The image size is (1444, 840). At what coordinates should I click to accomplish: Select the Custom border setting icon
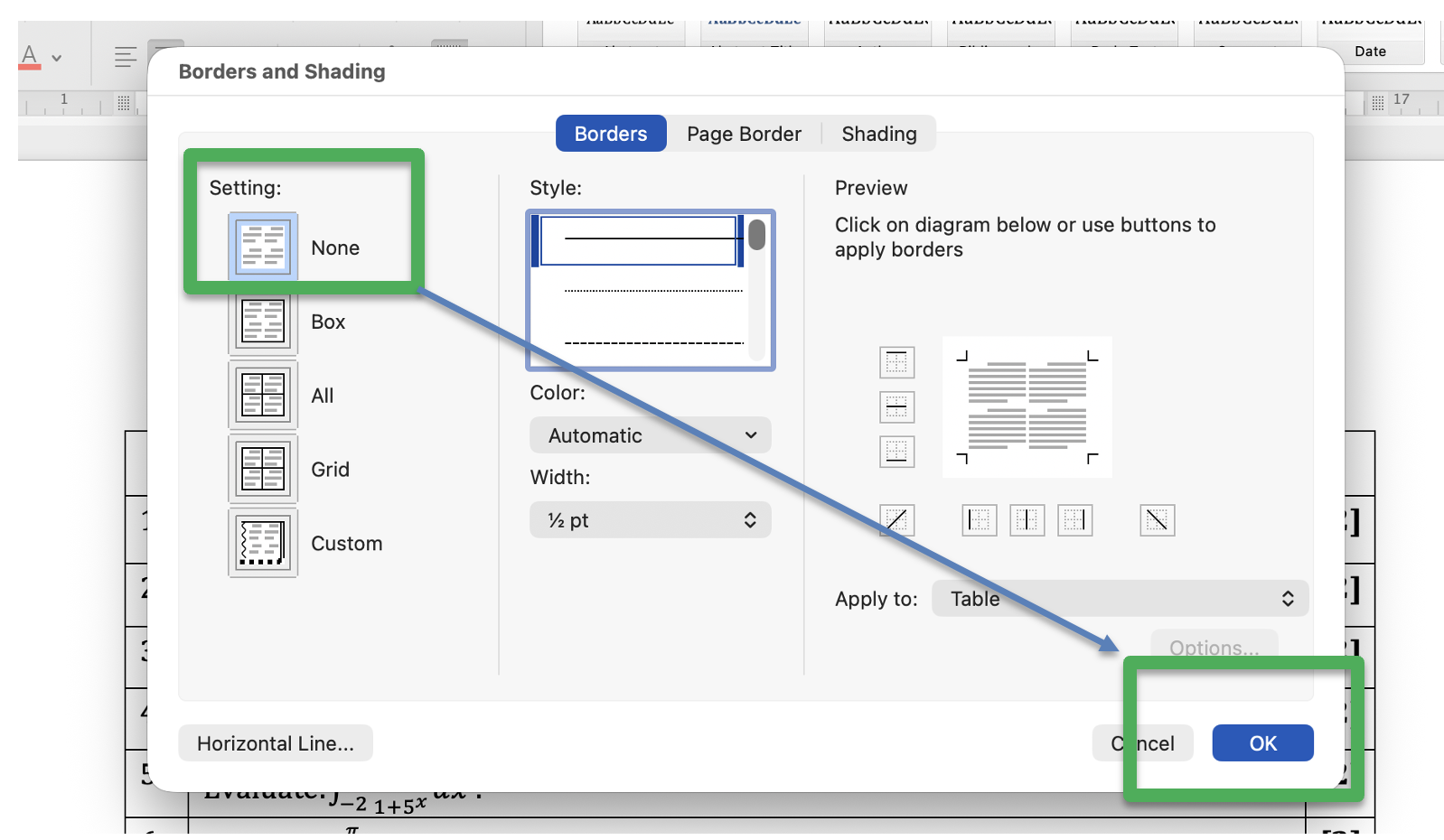click(x=263, y=544)
